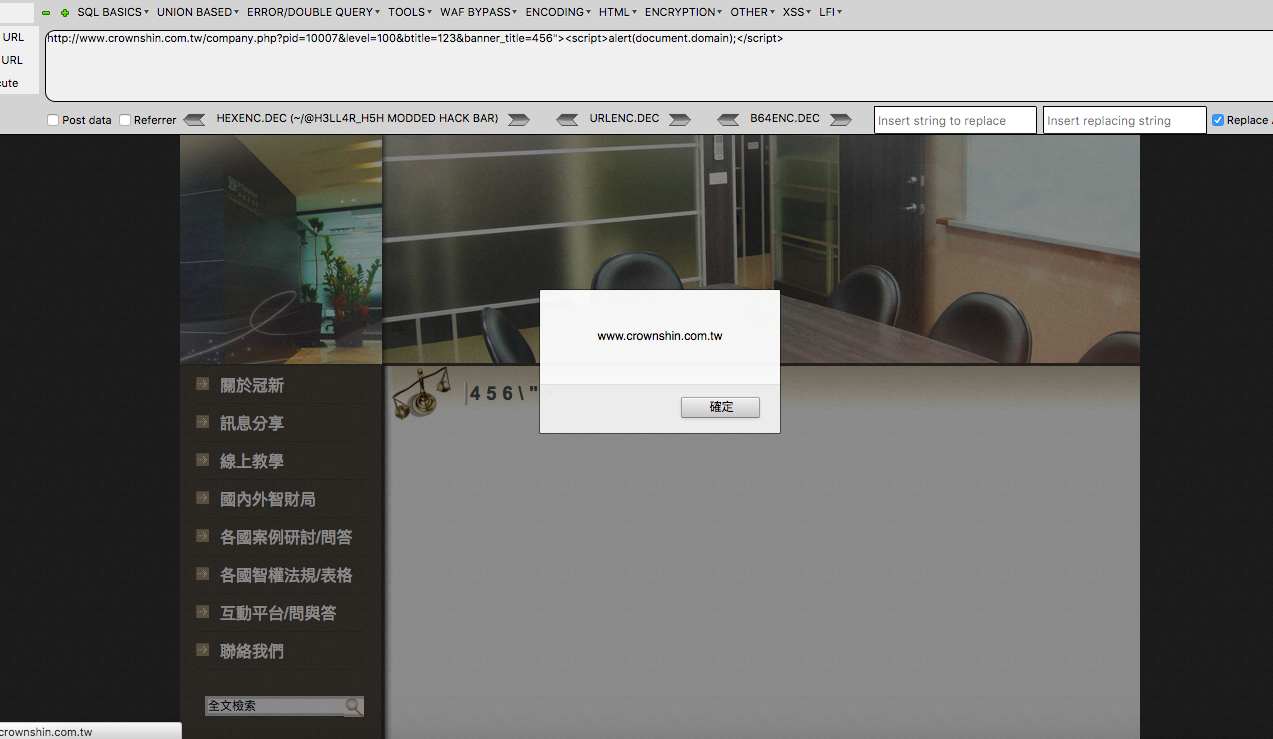The width and height of the screenshot is (1273, 739).
Task: Open the 關於冠新 sidebar link
Action: (x=252, y=386)
